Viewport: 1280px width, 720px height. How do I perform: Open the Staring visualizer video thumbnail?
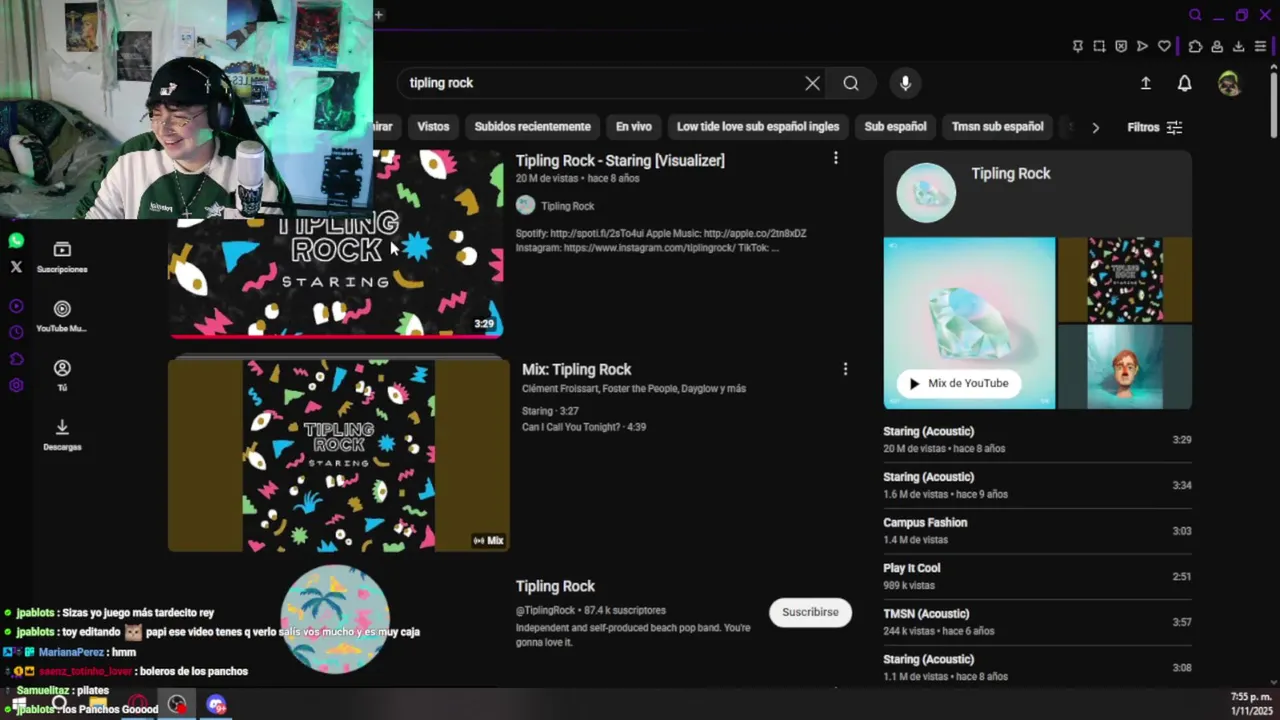pyautogui.click(x=336, y=244)
